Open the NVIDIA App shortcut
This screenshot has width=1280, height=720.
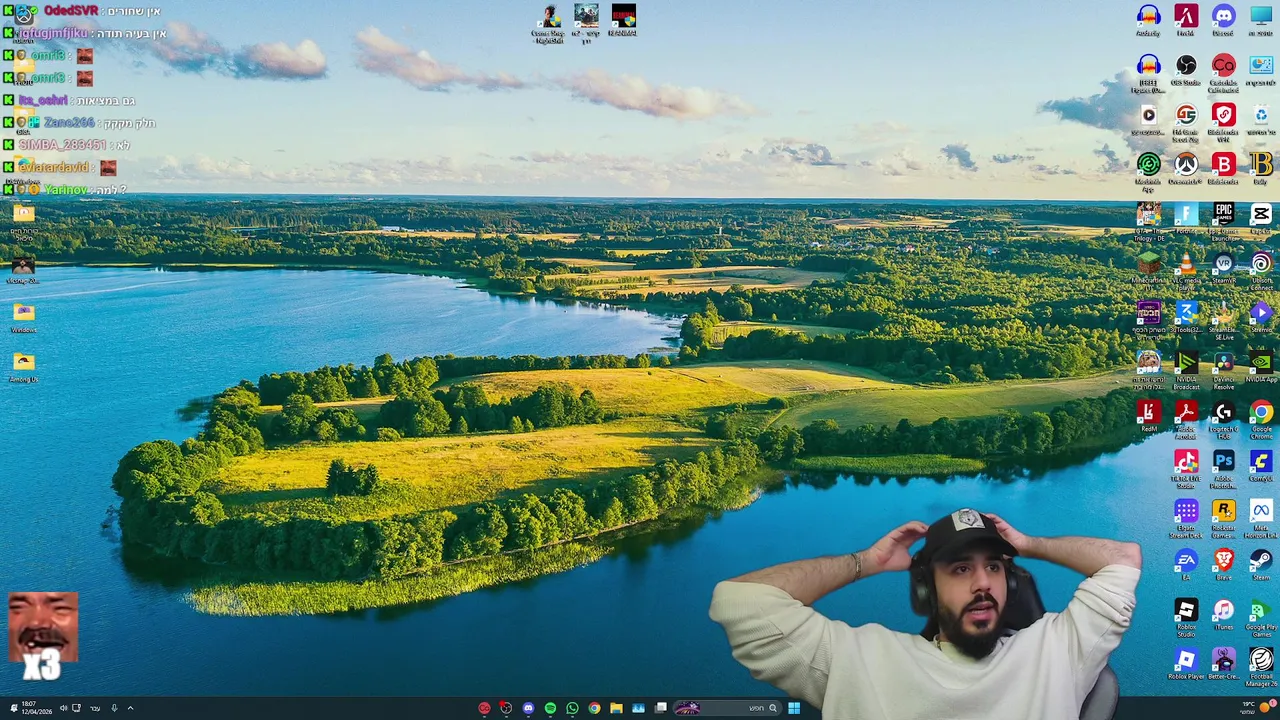click(x=1261, y=364)
